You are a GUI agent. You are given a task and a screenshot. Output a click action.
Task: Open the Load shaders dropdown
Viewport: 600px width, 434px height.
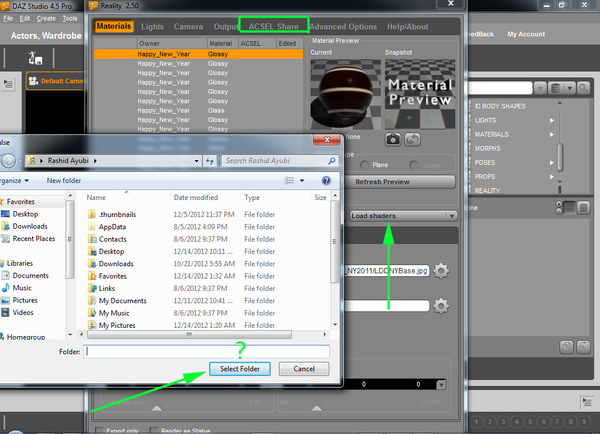[x=403, y=216]
